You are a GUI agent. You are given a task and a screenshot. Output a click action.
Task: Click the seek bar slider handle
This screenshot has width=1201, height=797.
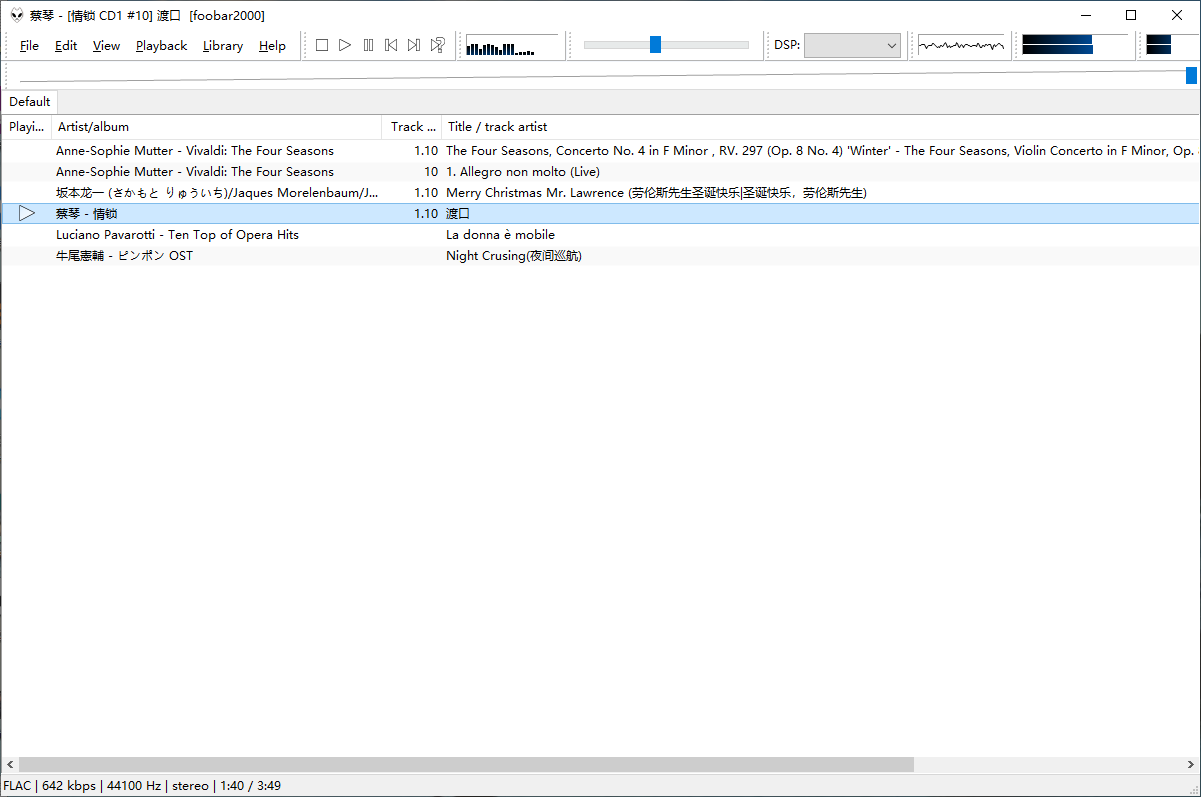(x=1191, y=75)
